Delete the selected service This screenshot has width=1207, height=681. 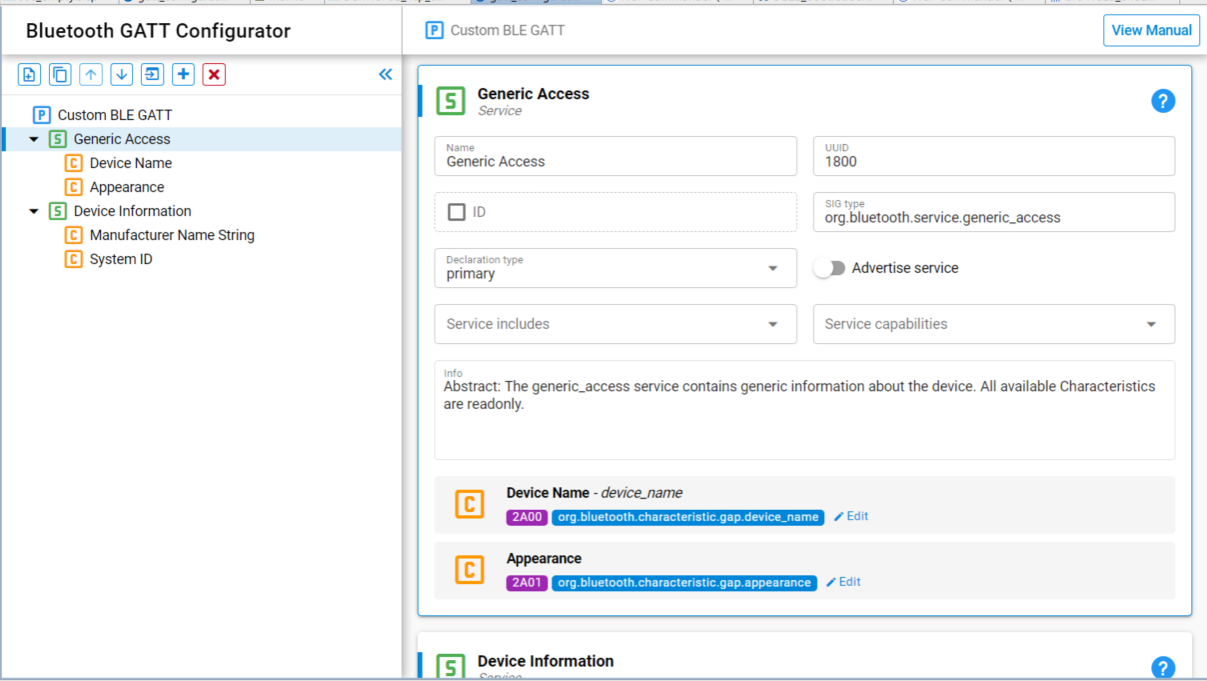click(213, 74)
